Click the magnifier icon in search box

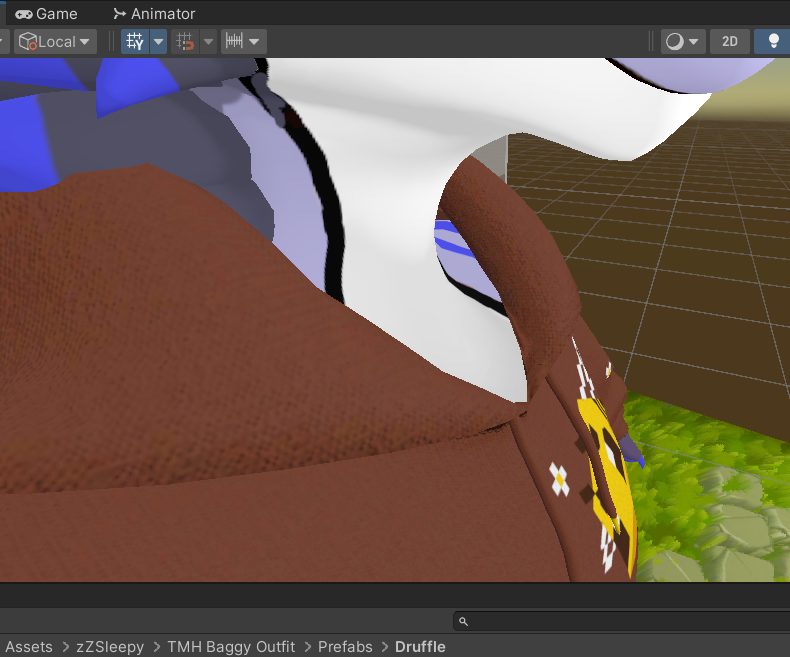464,622
